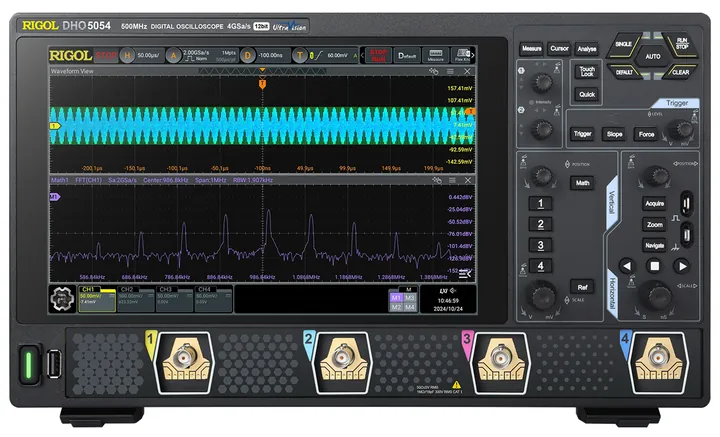
Task: Tap the LXI status icon
Action: [x=443, y=291]
